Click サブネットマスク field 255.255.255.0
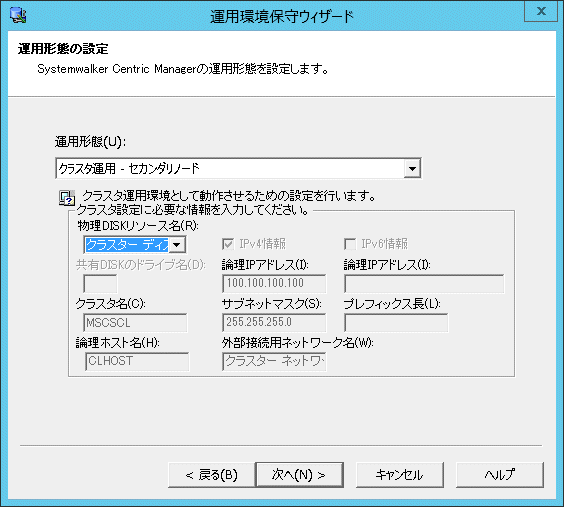The image size is (564, 507). pos(274,323)
